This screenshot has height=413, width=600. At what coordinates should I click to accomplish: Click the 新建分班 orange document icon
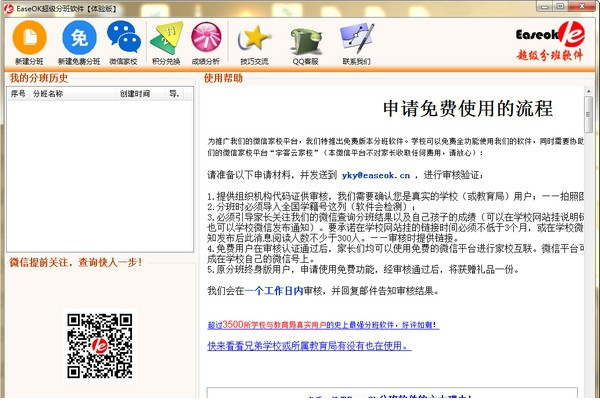(29, 38)
